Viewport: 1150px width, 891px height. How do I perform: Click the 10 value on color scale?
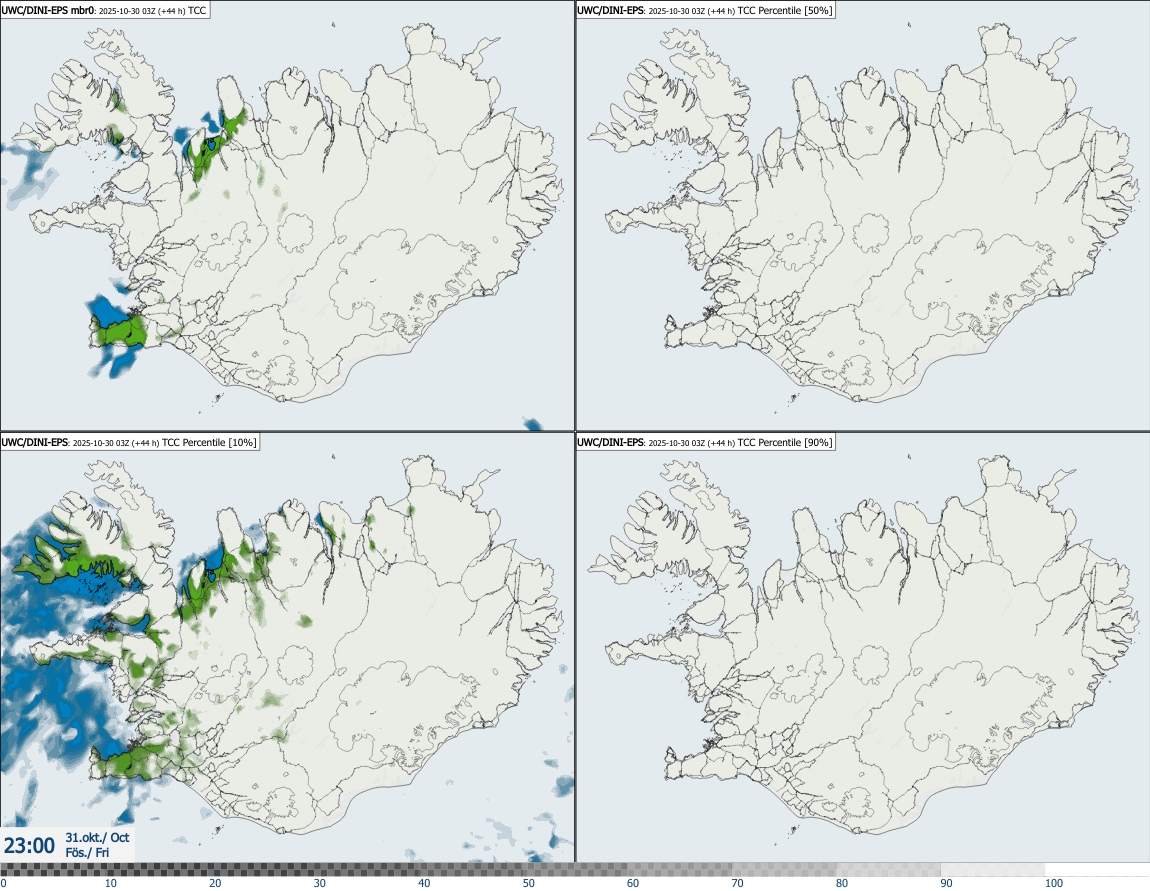coord(110,883)
